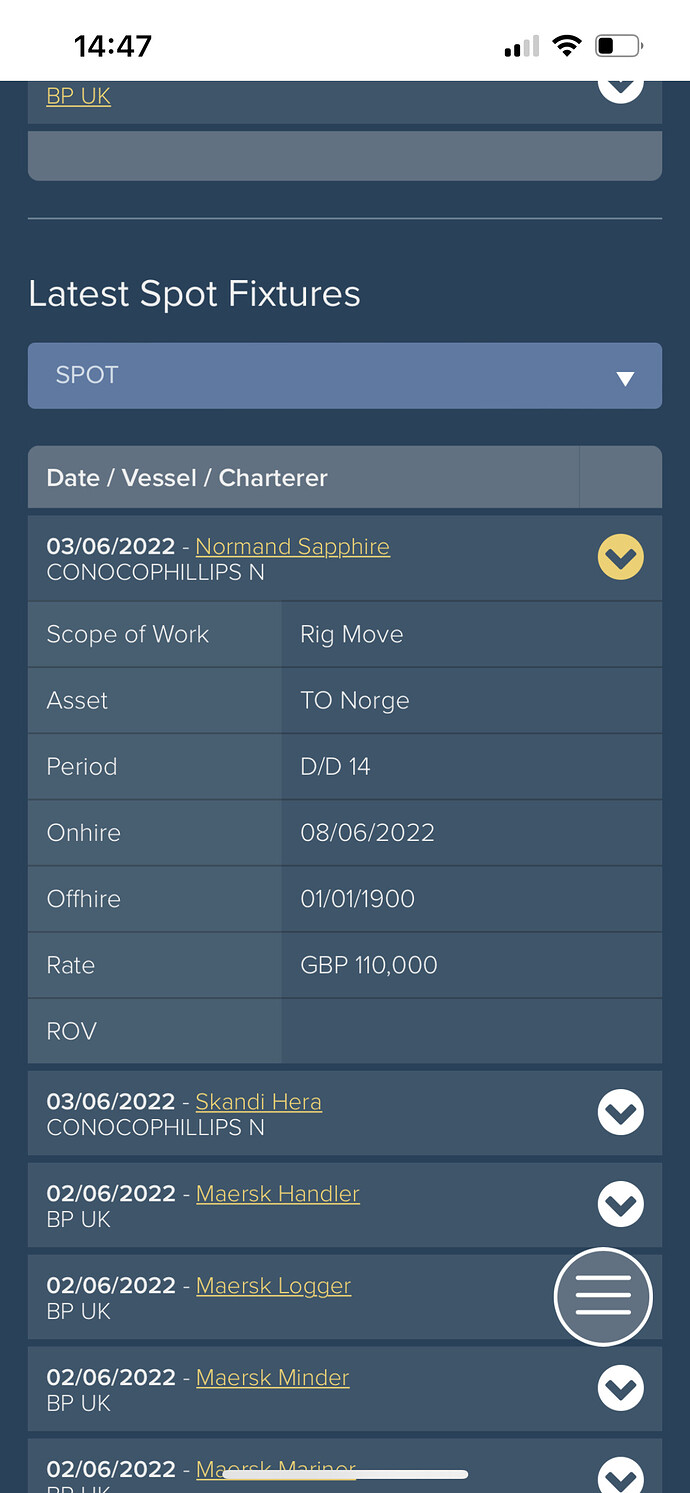Tap the 03/06/2022 Skandi Hera row
Viewport: 690px width, 1493px height.
click(x=345, y=1113)
